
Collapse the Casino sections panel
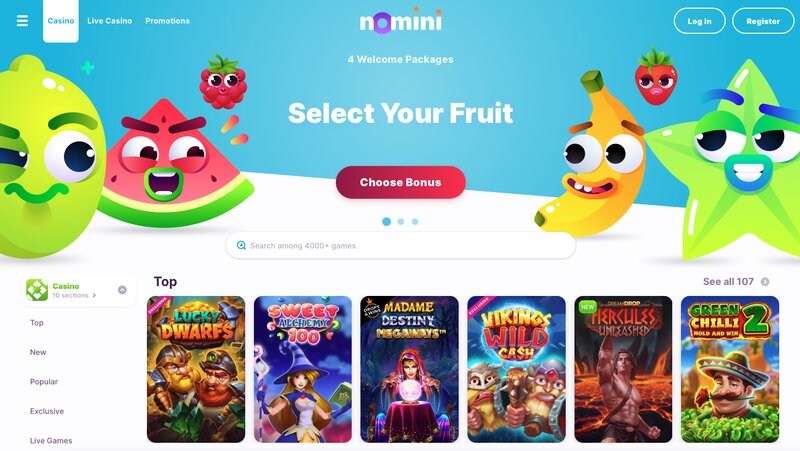122,290
